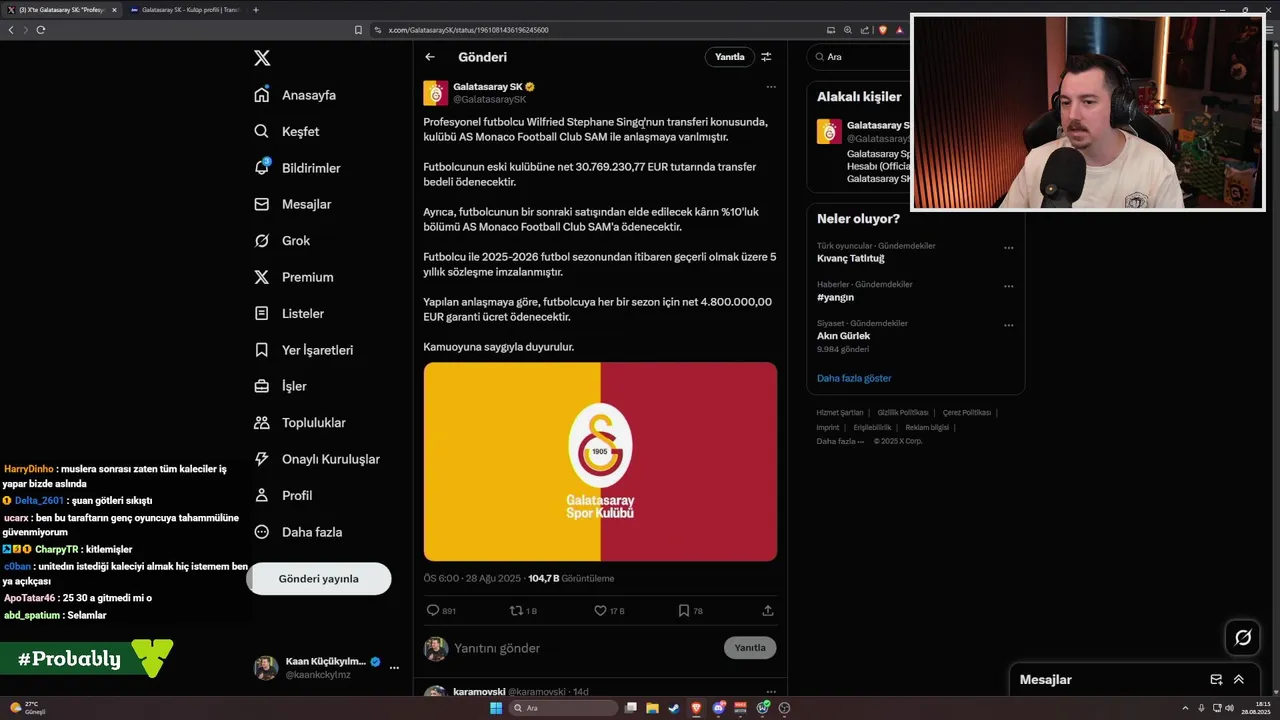1280x720 pixels.
Task: Open a new browser tab
Action: [256, 10]
